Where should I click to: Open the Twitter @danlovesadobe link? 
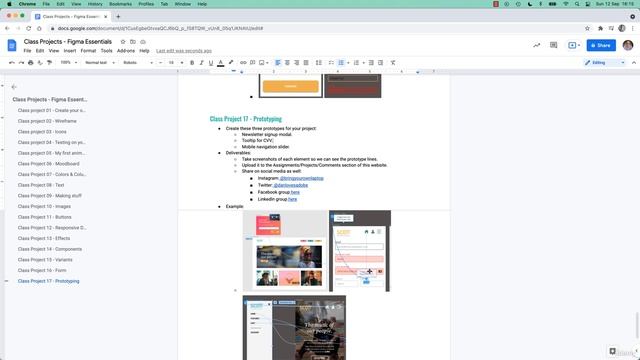(x=291, y=185)
